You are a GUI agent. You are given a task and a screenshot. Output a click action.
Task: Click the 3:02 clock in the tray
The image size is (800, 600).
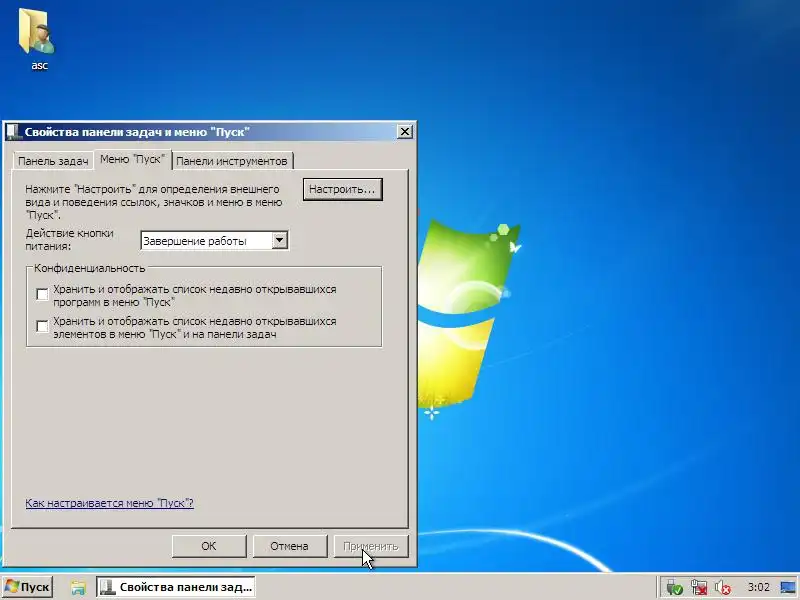click(x=758, y=587)
